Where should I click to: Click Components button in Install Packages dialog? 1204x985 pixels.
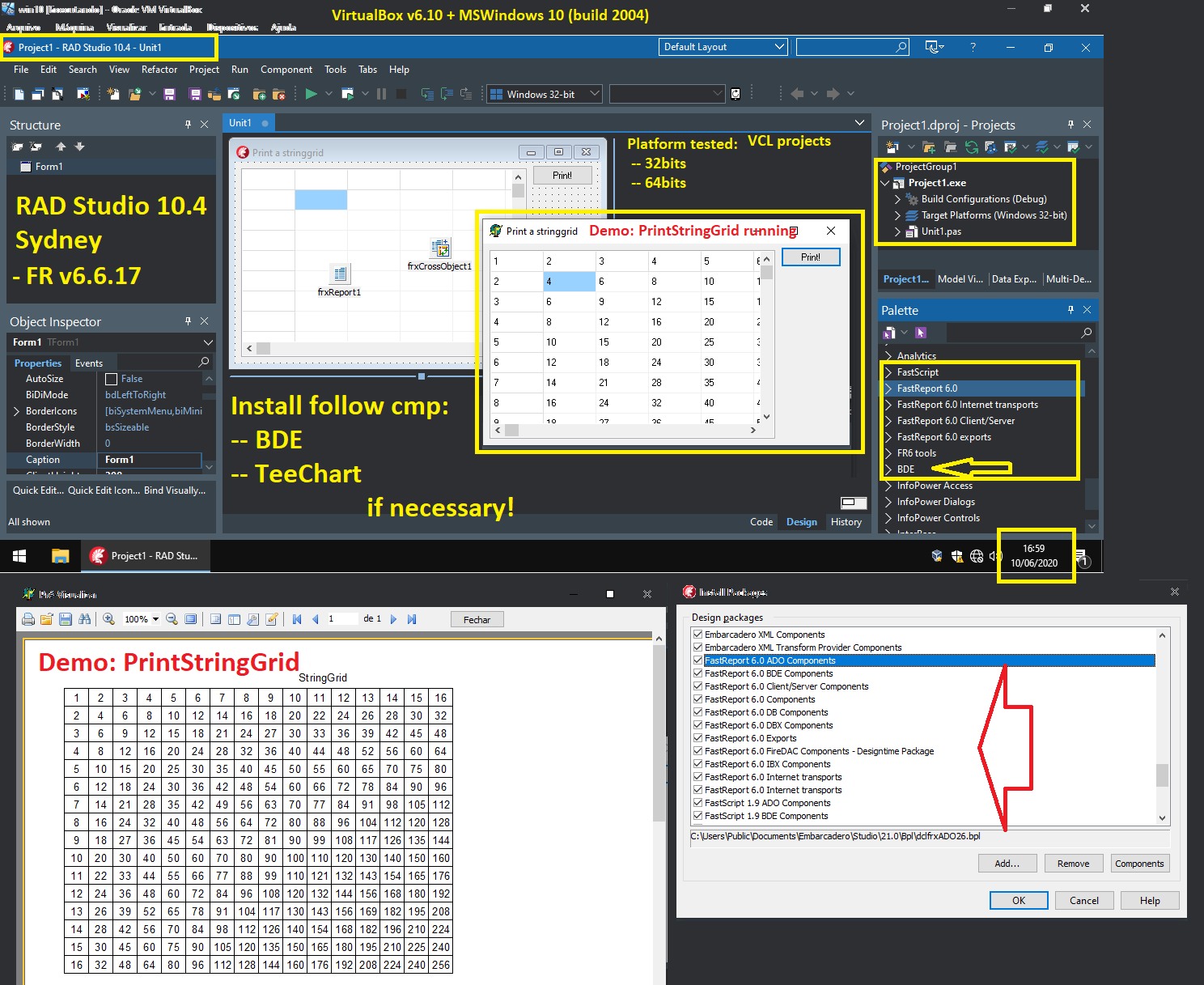[1140, 864]
